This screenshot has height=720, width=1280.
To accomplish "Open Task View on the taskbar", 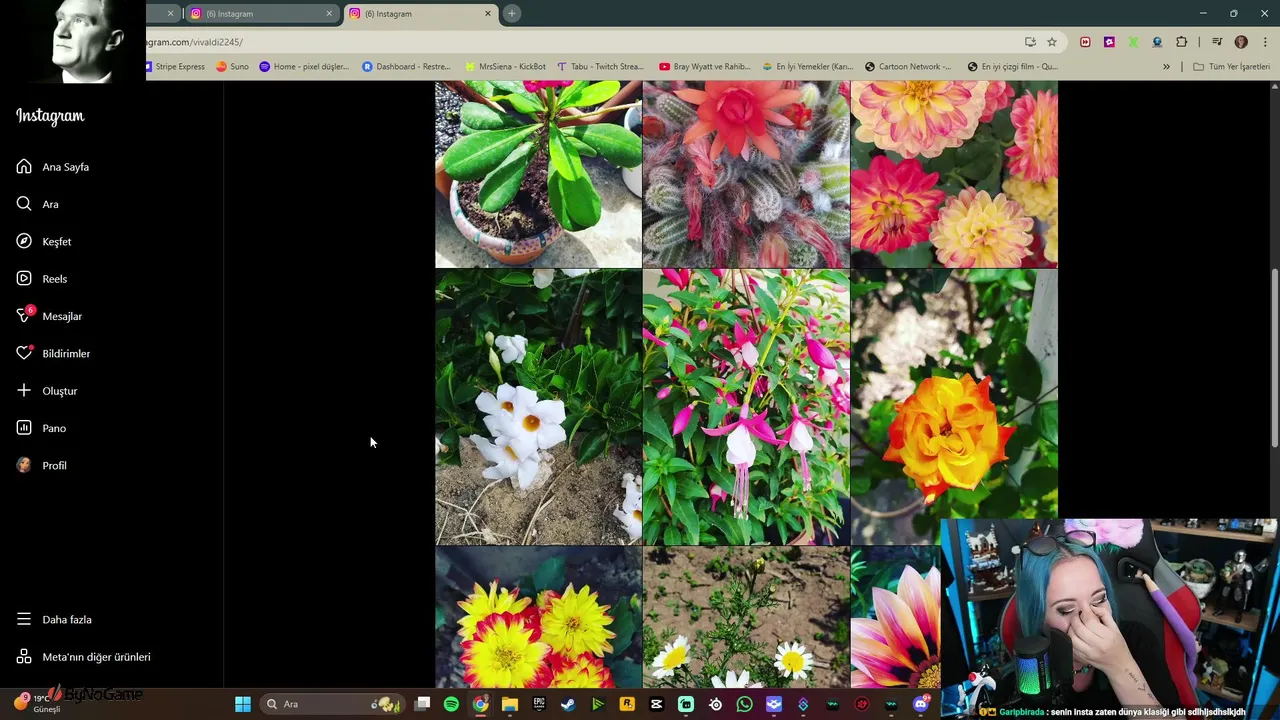I will pos(422,704).
